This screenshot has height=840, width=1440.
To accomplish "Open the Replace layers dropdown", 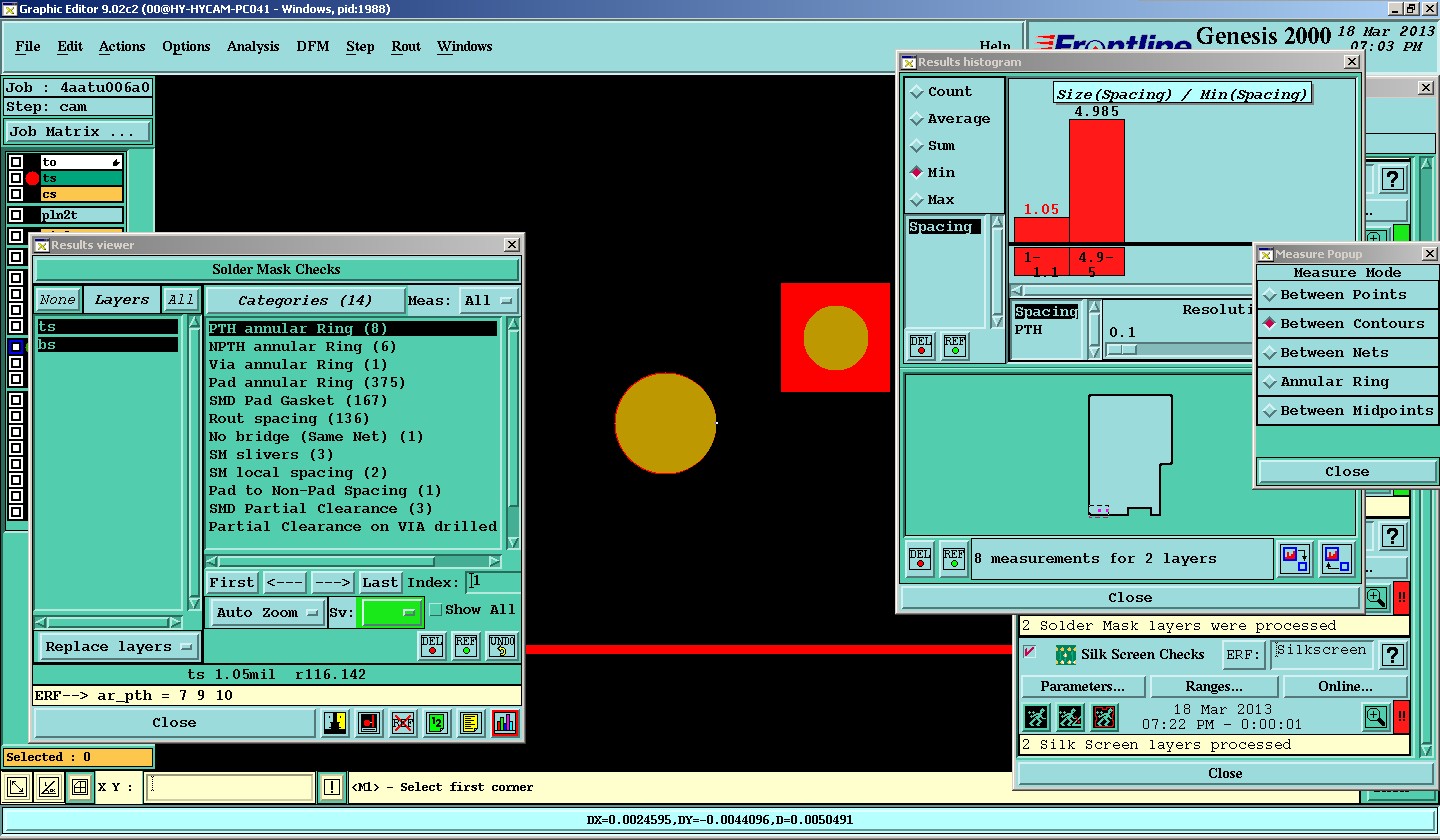I will 119,646.
